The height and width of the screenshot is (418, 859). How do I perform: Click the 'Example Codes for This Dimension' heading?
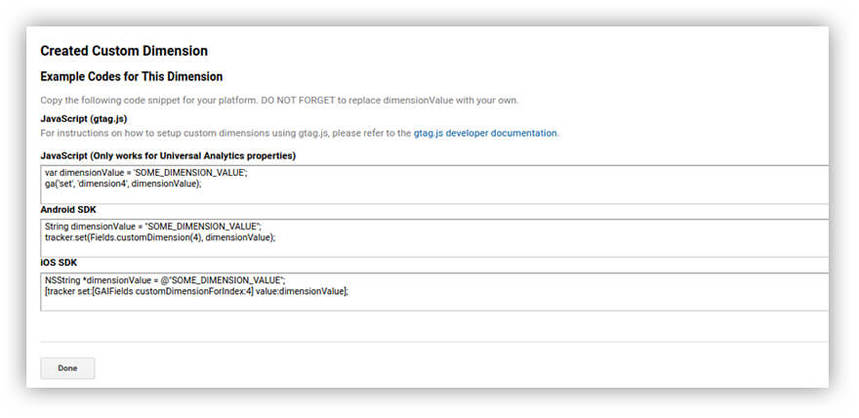(x=131, y=76)
